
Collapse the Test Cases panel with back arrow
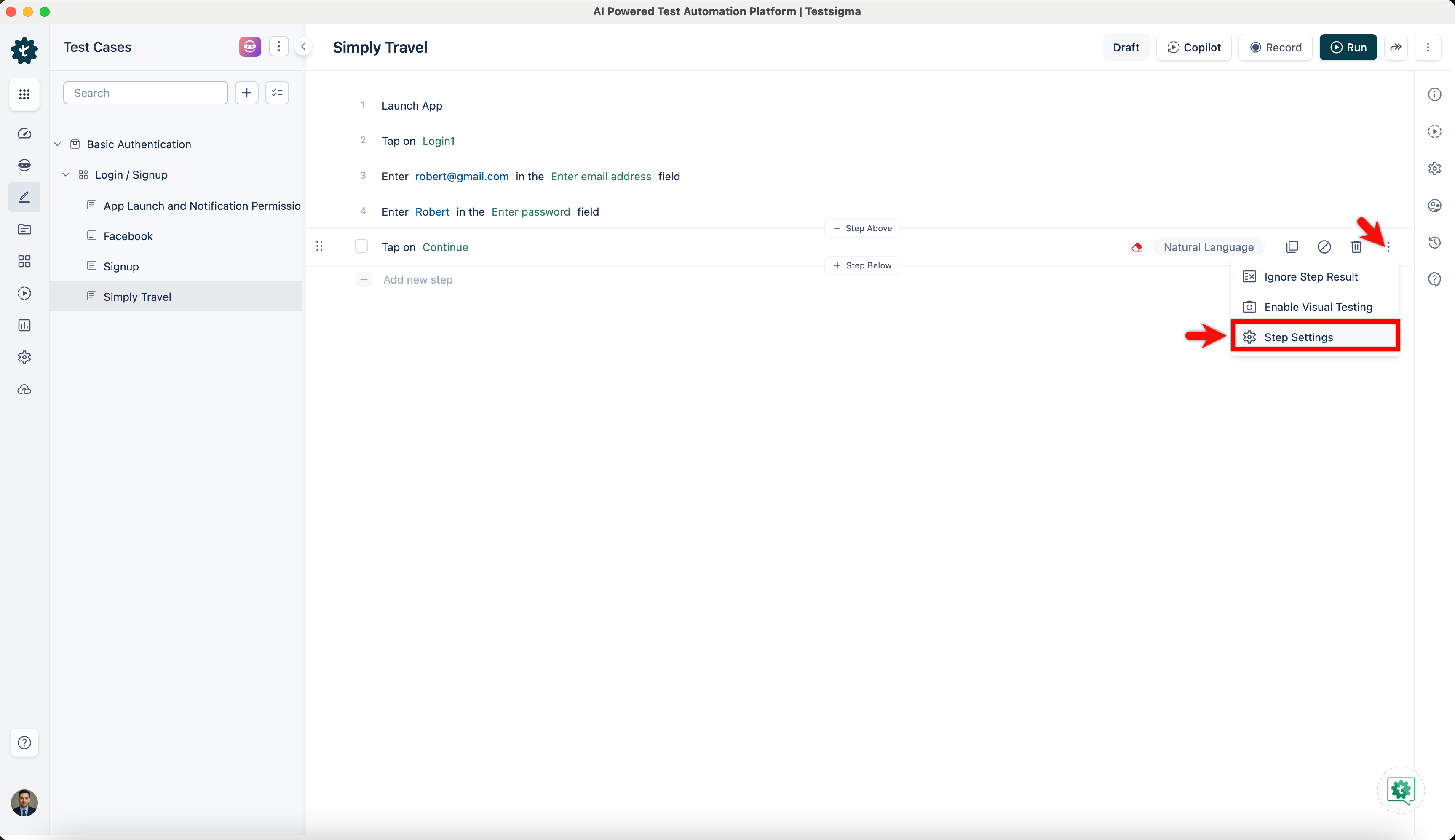click(x=303, y=46)
